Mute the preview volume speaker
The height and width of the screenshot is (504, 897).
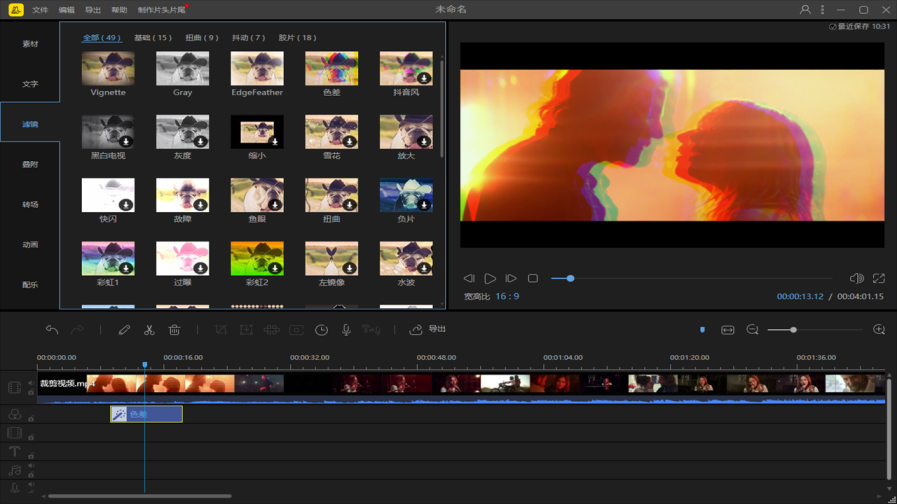click(856, 279)
